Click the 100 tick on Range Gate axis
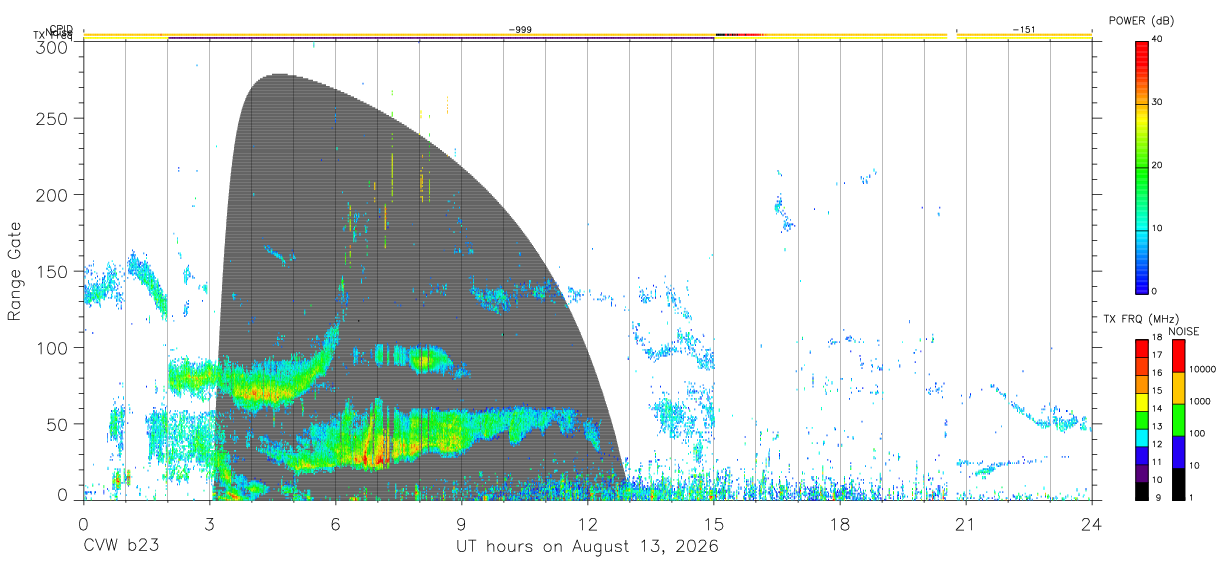1228x567 pixels. [50, 348]
